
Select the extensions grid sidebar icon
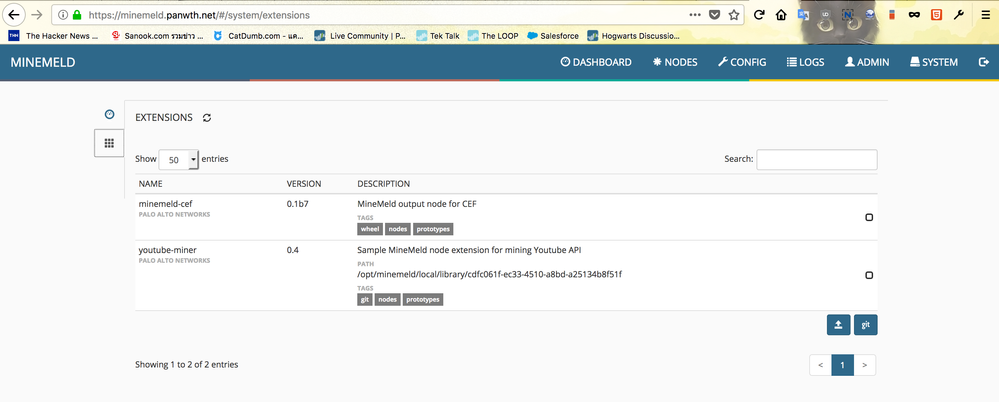109,143
